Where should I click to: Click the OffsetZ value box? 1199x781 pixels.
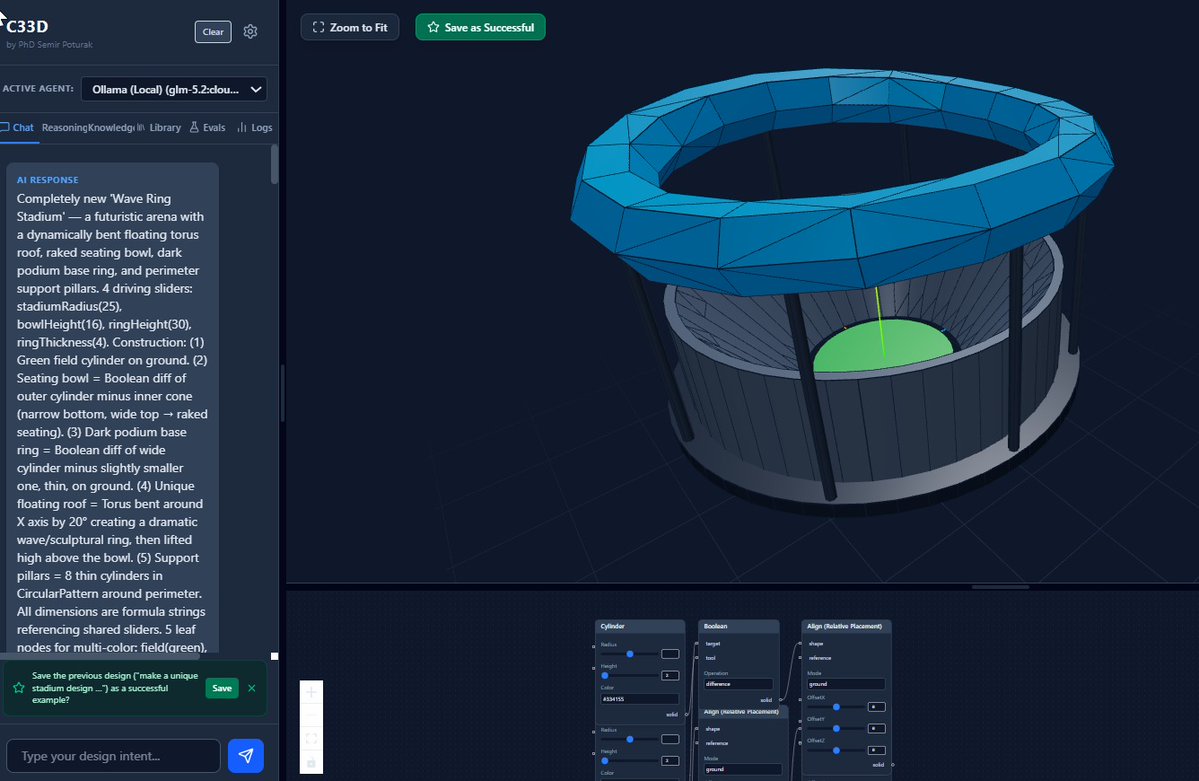pos(877,750)
